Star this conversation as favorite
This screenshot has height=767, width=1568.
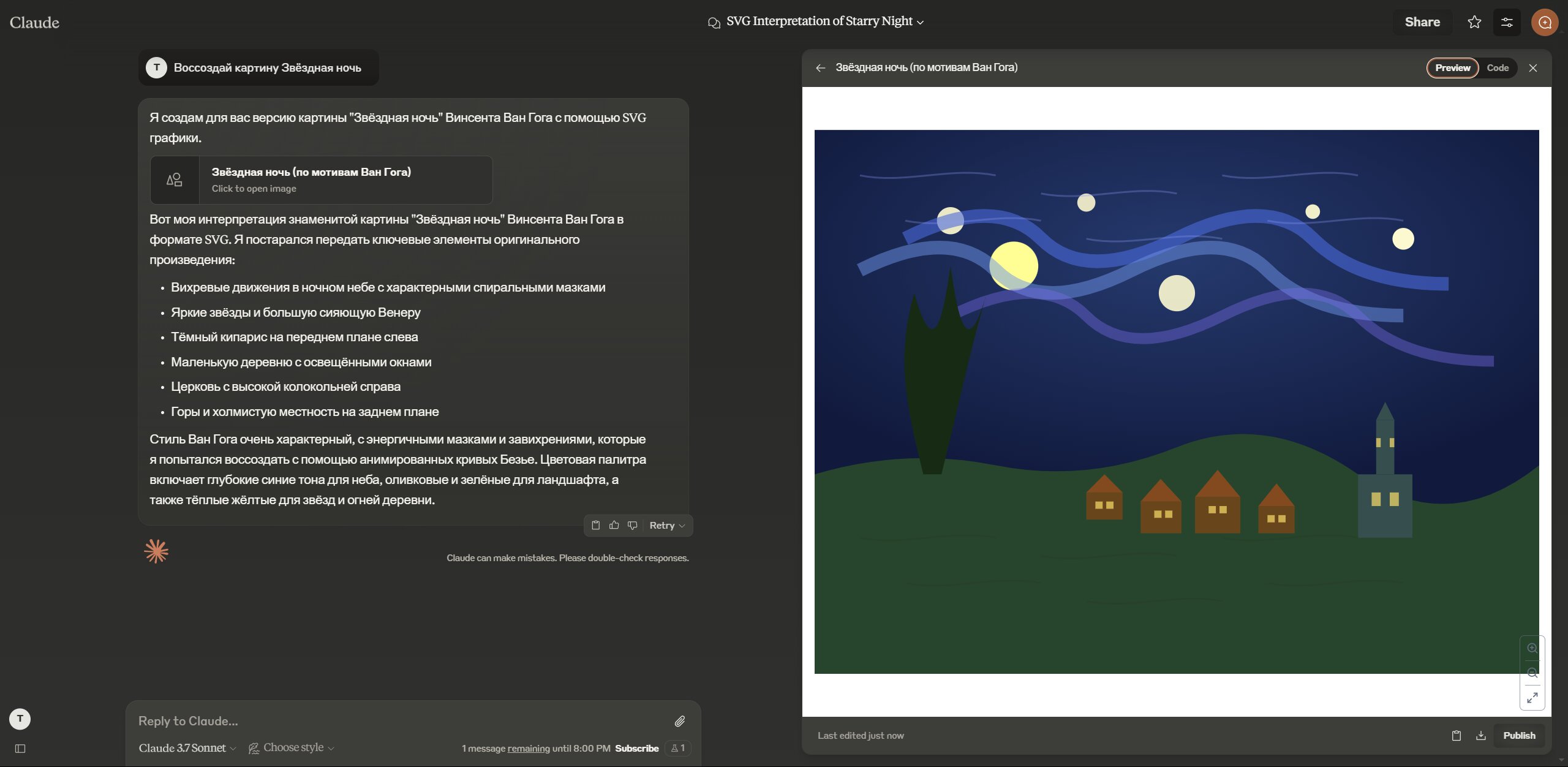[x=1474, y=22]
